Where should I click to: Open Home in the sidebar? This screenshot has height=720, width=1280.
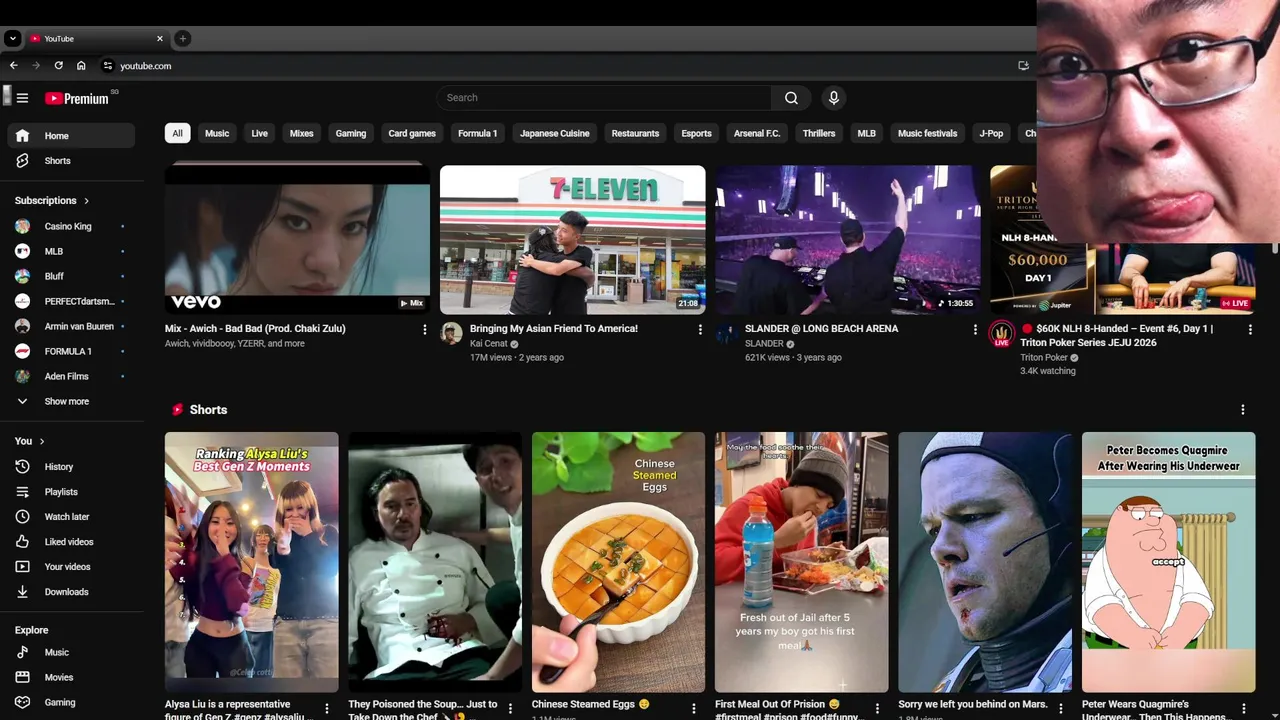click(70, 136)
